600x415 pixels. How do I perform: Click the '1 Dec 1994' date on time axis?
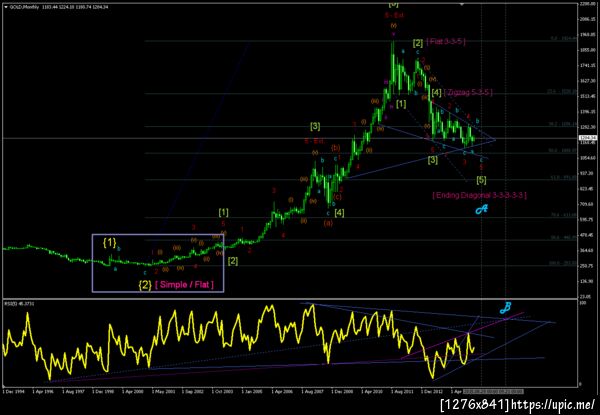[x=13, y=392]
